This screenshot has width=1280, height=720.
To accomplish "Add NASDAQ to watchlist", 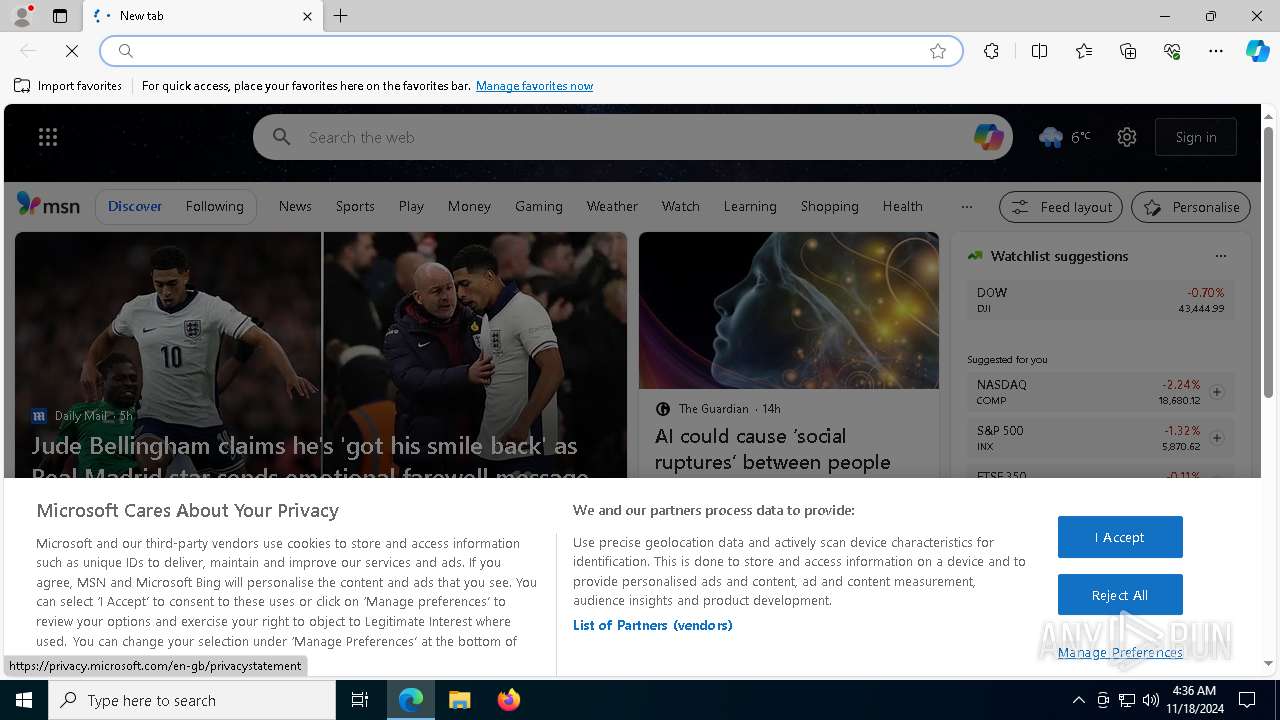I will (x=1216, y=392).
